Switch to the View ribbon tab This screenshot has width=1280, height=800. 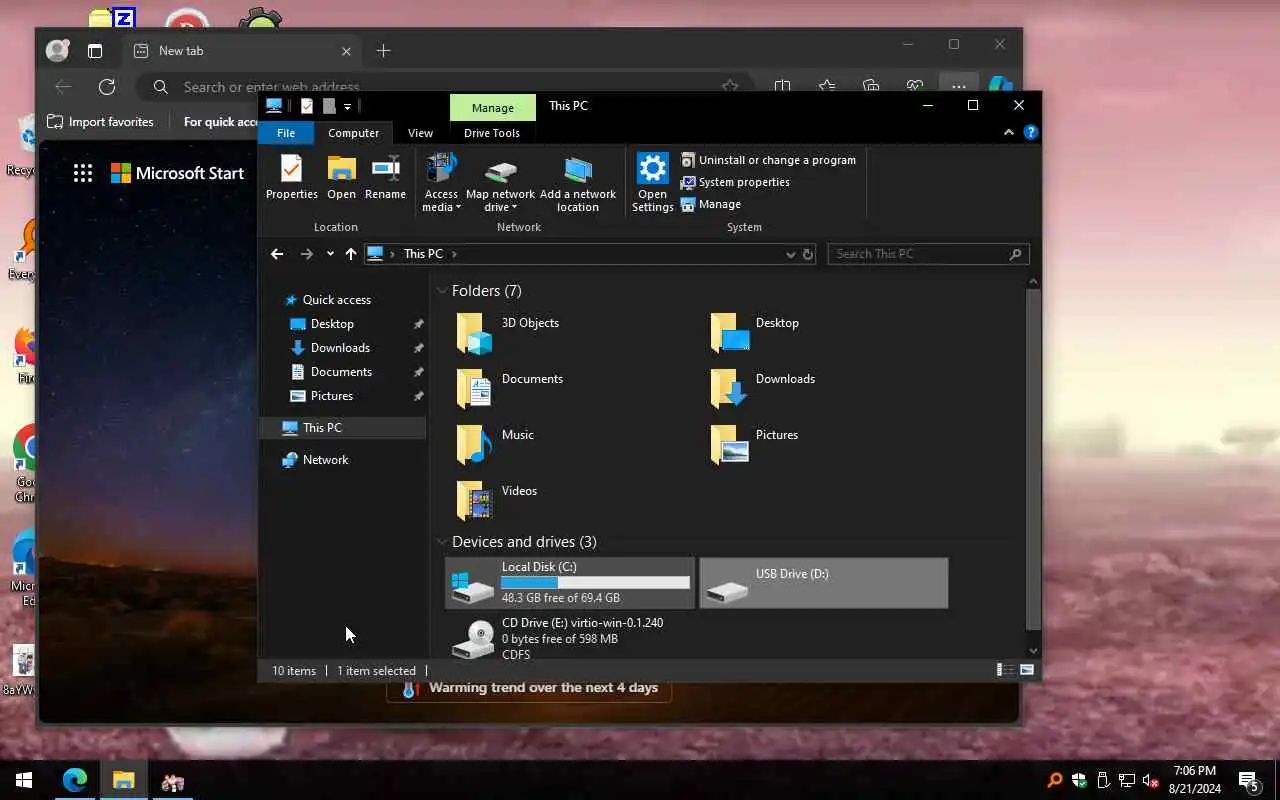click(x=420, y=133)
